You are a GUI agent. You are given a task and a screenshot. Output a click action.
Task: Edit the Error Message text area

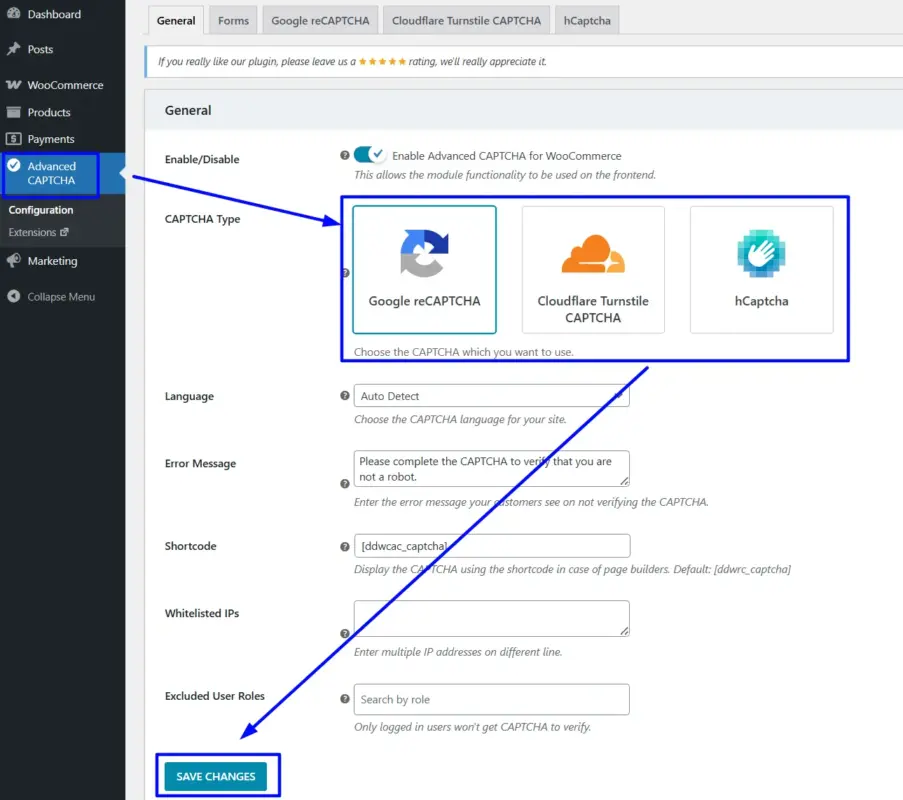click(491, 469)
